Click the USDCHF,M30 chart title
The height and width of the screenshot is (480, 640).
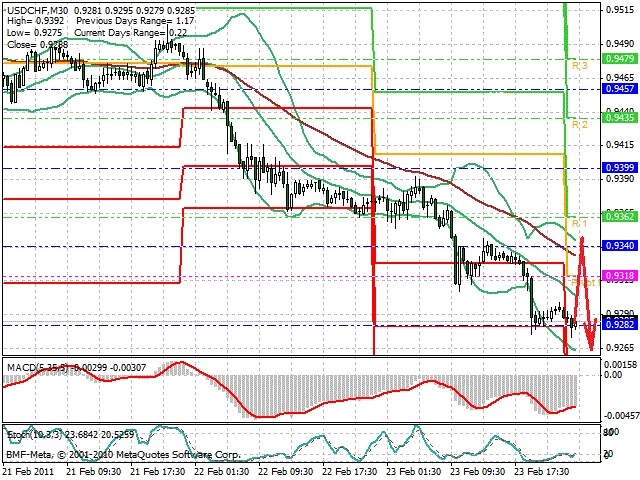click(x=38, y=10)
